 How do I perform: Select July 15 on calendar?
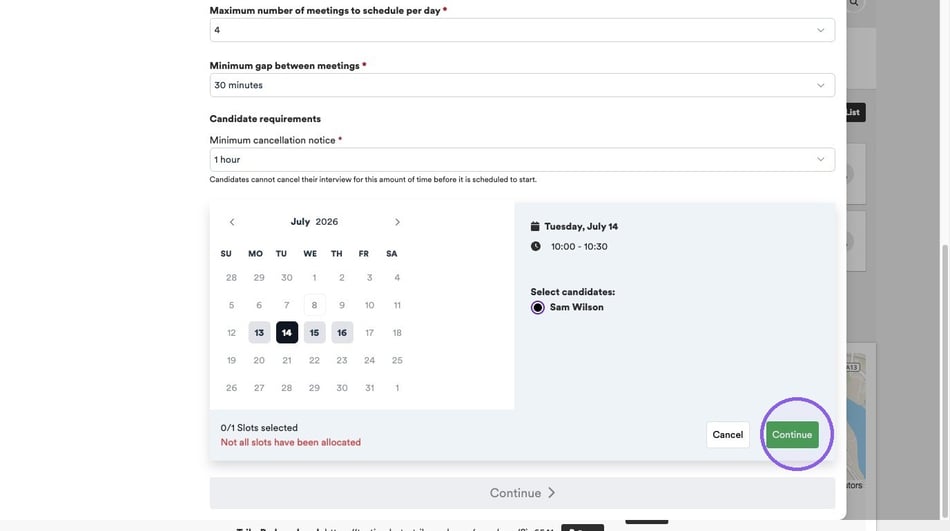314,333
